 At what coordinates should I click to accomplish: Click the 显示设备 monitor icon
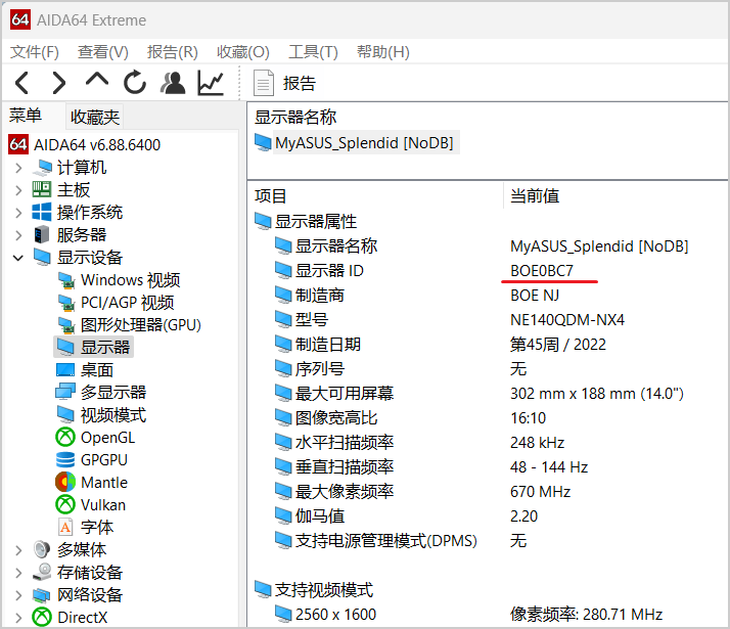42,257
